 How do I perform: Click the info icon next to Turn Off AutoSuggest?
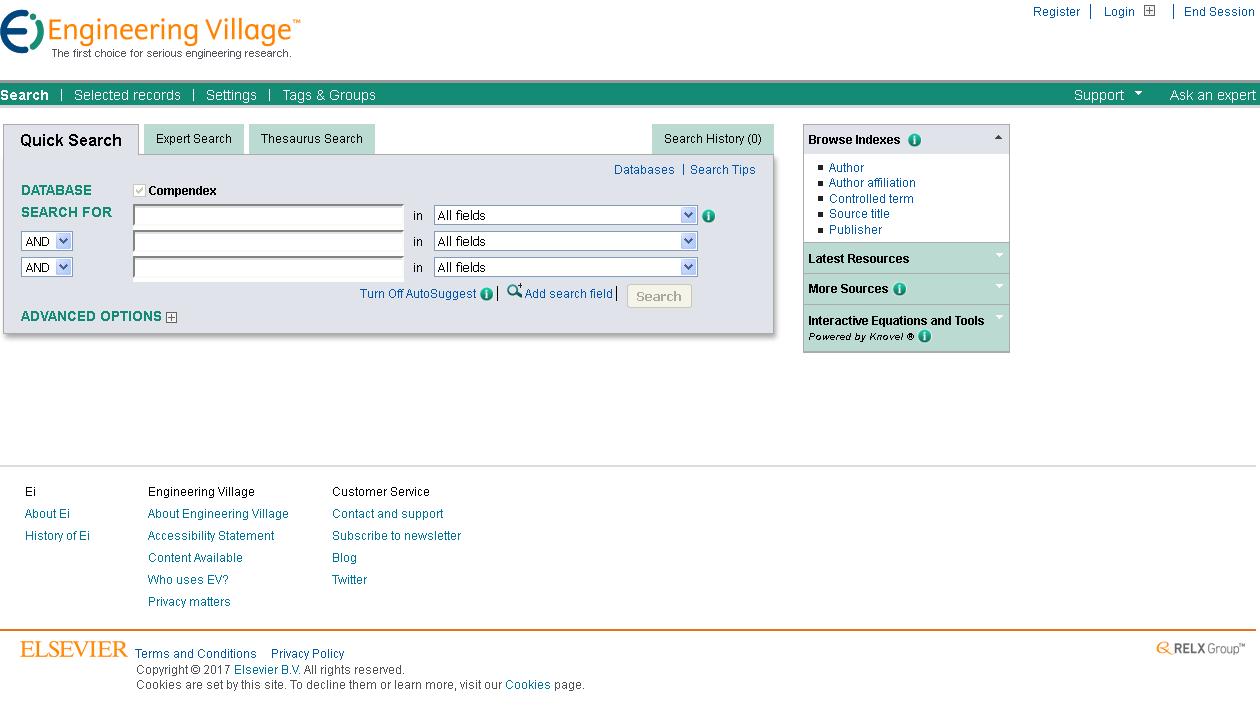click(x=487, y=294)
